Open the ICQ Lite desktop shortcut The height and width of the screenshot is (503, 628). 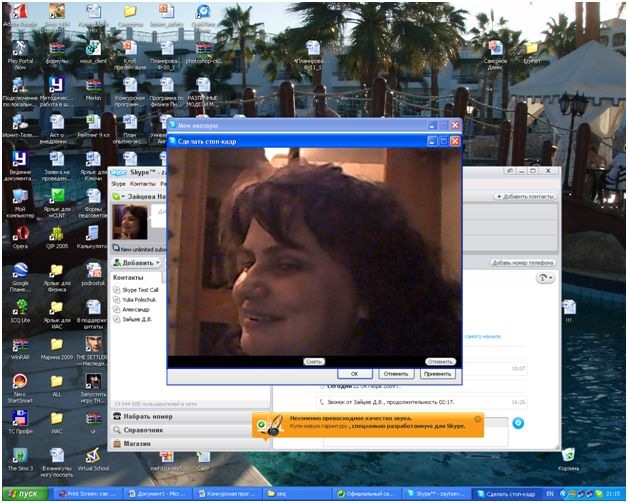pyautogui.click(x=19, y=307)
